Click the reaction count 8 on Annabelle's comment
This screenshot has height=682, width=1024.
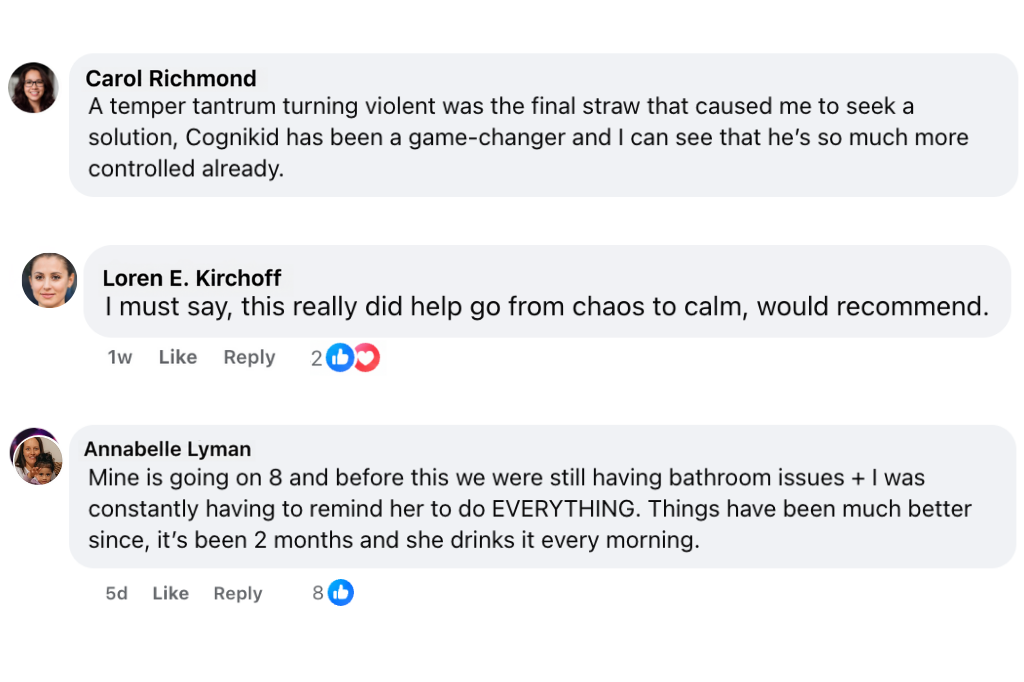pyautogui.click(x=318, y=593)
